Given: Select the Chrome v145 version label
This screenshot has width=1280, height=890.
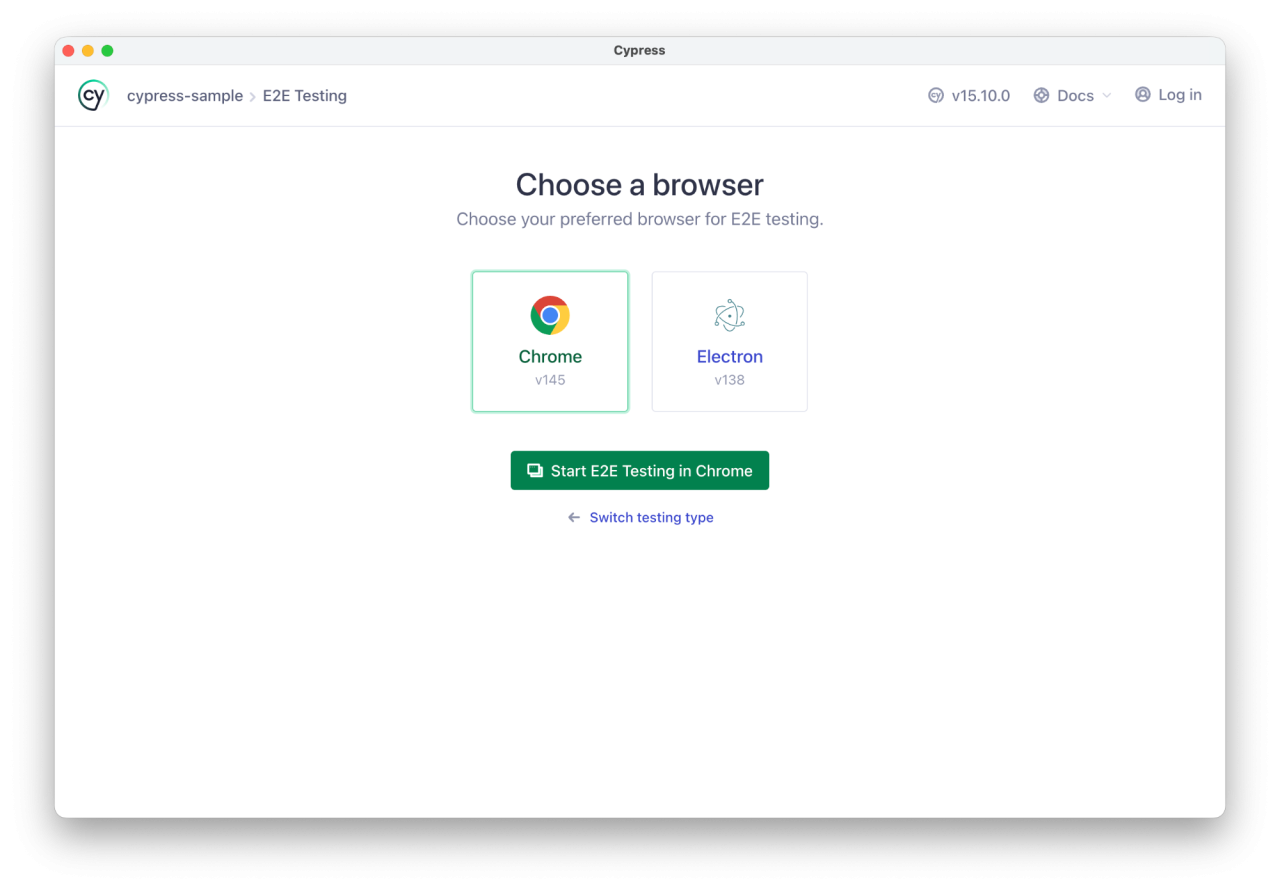Looking at the screenshot, I should 550,380.
